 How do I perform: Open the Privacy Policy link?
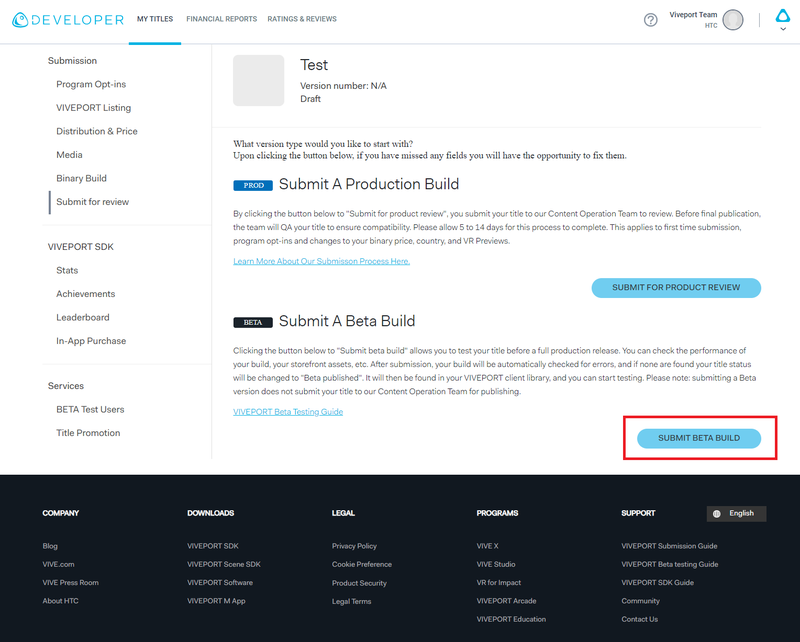(x=354, y=546)
